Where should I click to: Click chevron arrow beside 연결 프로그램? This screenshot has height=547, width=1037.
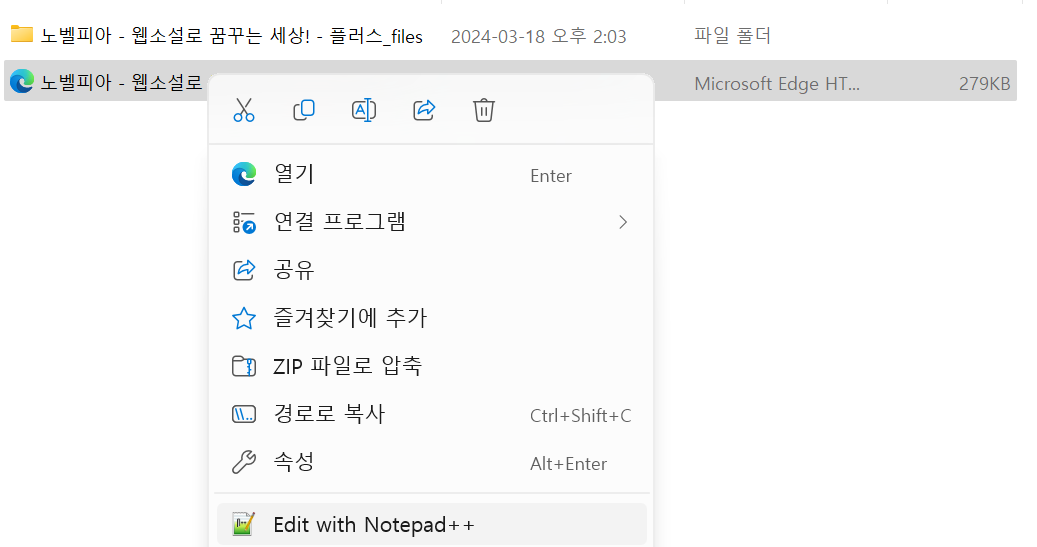(x=622, y=222)
